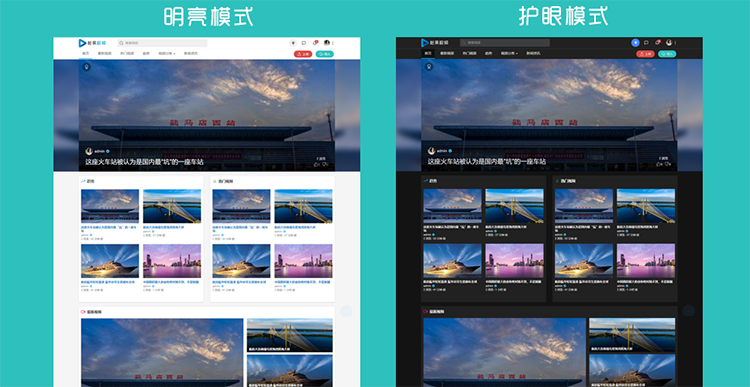The image size is (750, 387).
Task: Select 最新视频 tab in light mode navigation
Action: (105, 54)
